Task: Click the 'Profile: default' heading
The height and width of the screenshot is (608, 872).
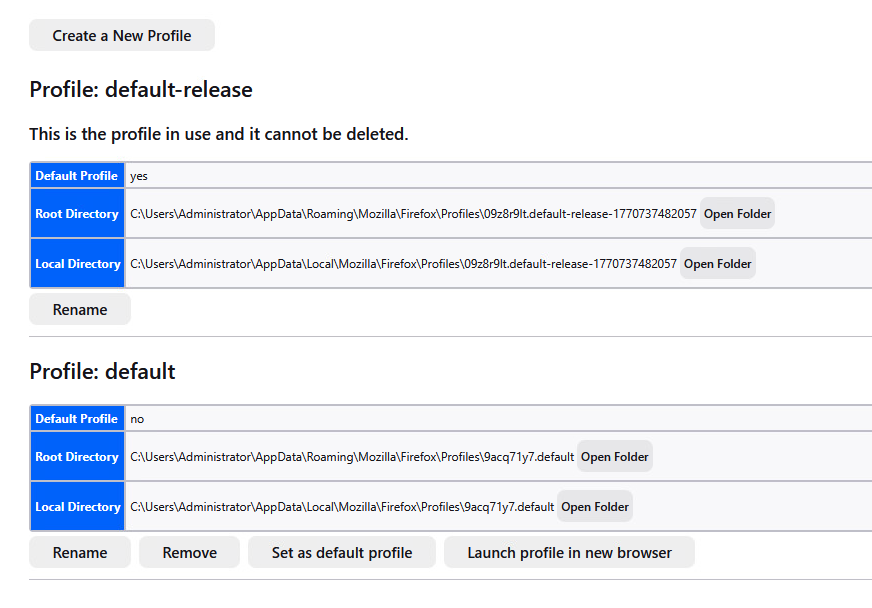Action: [x=102, y=372]
